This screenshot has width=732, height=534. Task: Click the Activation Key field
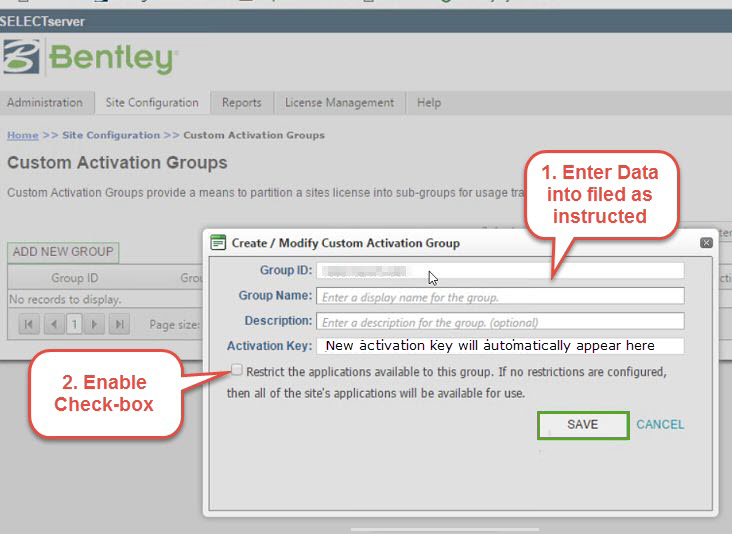[500, 346]
